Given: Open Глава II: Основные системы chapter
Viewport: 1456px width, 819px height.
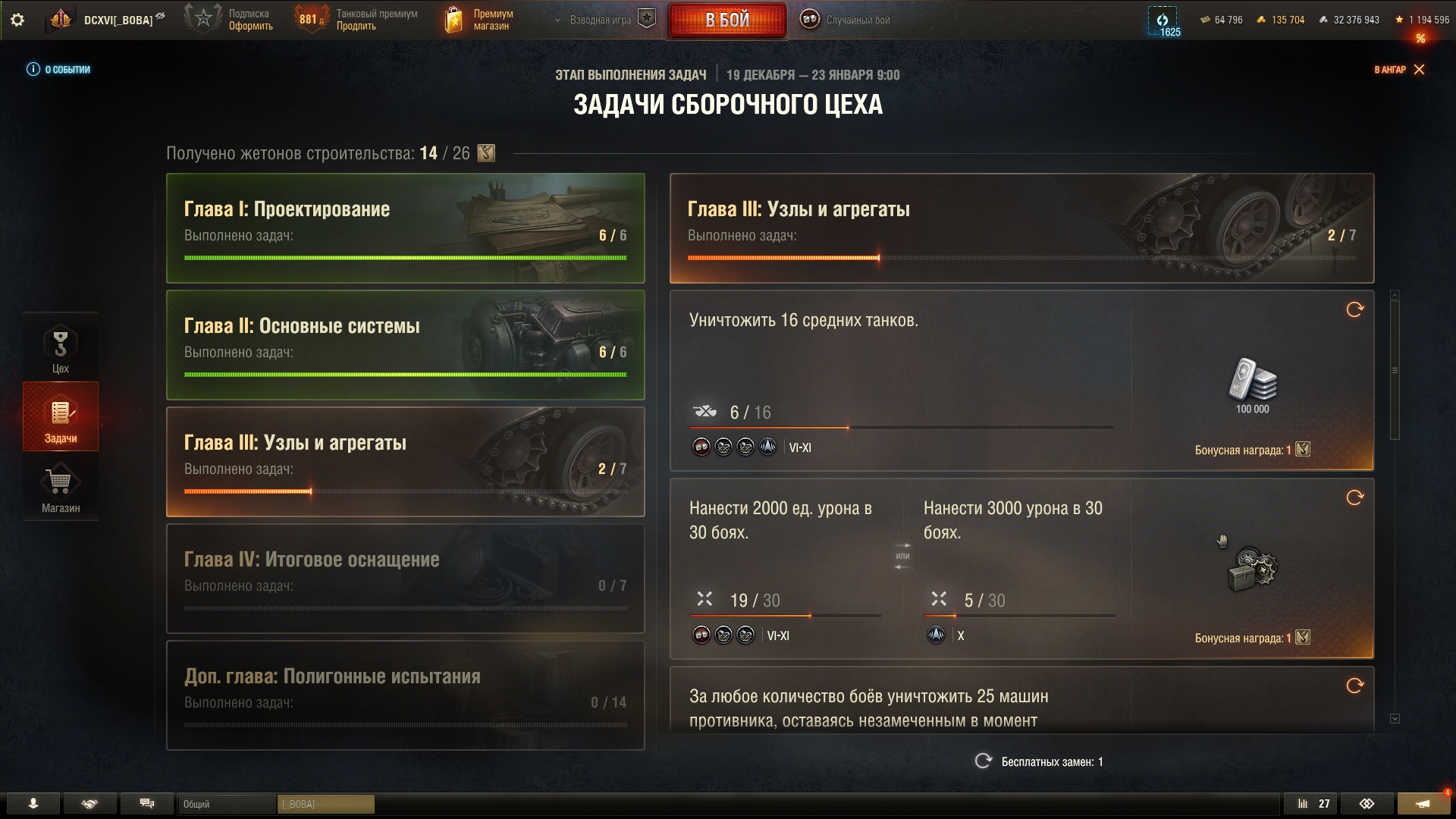Looking at the screenshot, I should 406,345.
